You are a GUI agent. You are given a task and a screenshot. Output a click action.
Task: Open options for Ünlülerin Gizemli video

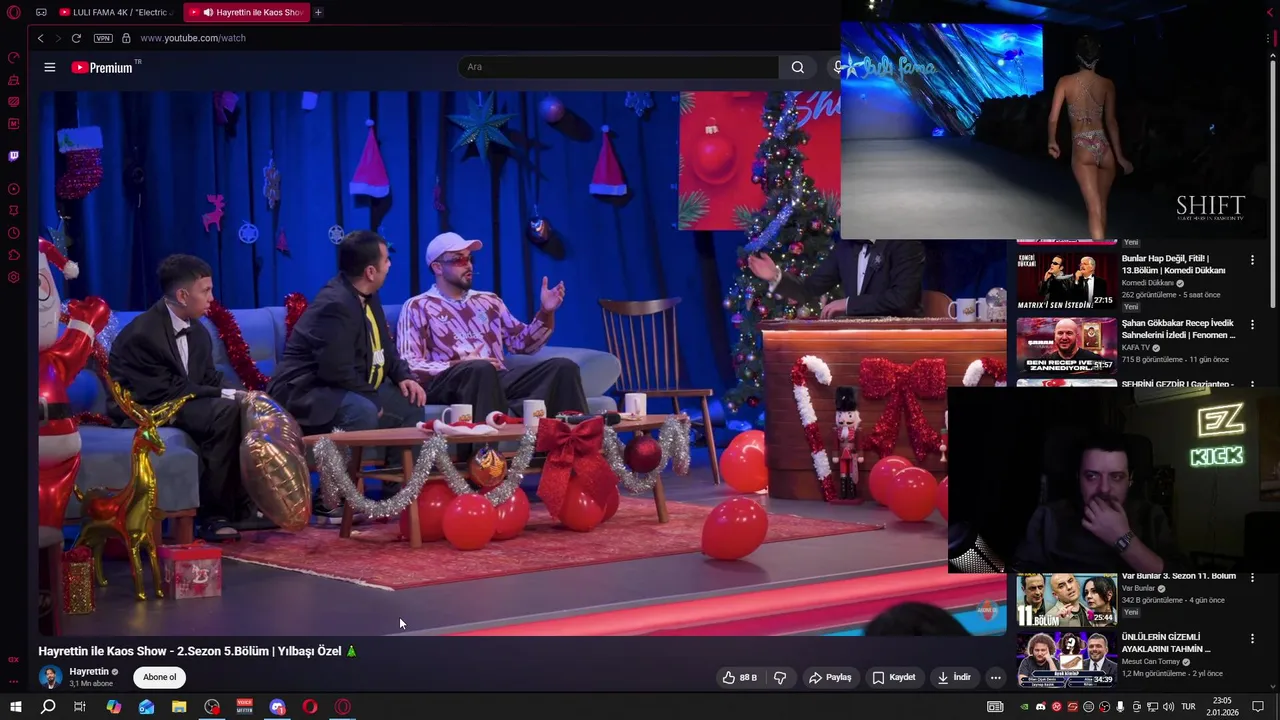[1252, 638]
